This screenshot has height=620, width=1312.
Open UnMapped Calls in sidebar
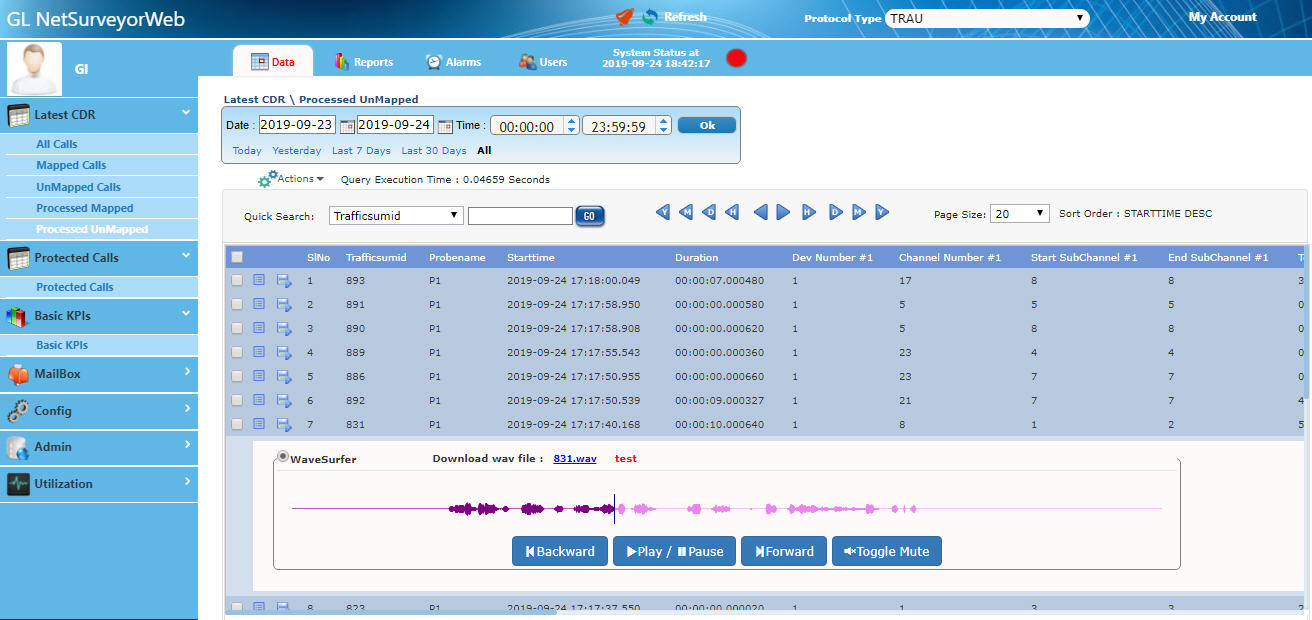coord(78,187)
